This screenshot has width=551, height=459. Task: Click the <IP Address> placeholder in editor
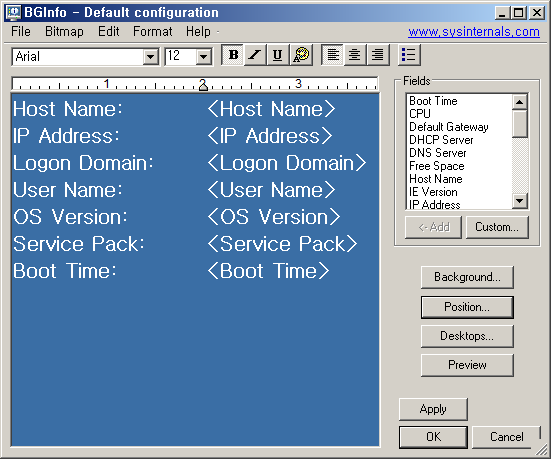pyautogui.click(x=270, y=136)
